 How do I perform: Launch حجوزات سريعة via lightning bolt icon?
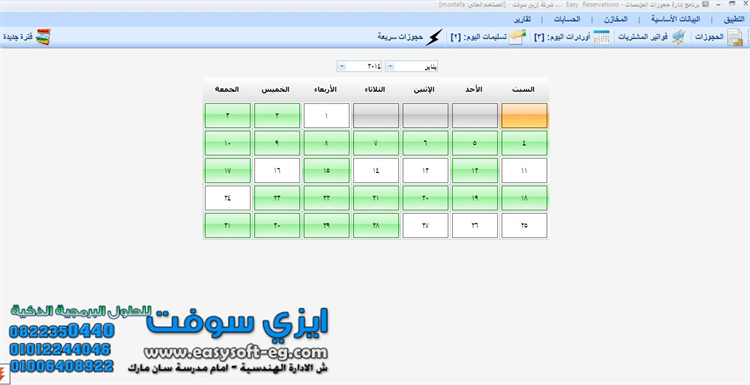pos(434,37)
